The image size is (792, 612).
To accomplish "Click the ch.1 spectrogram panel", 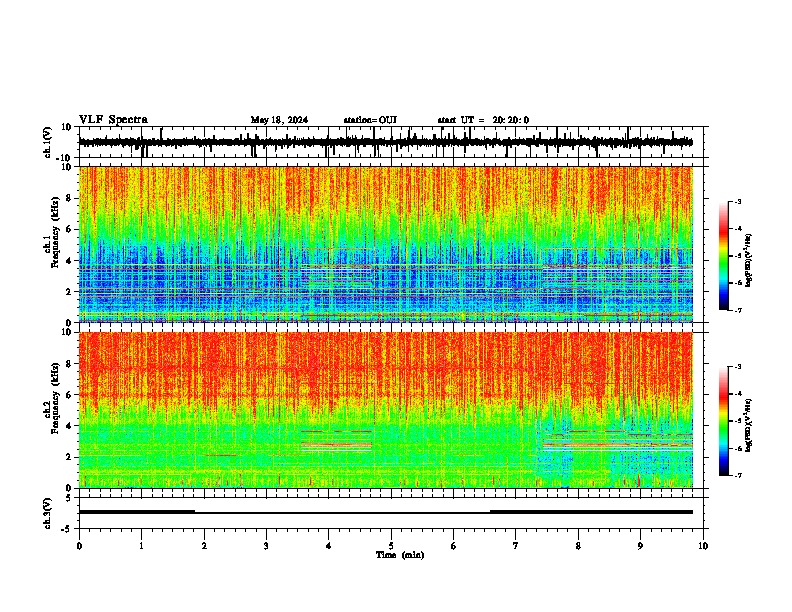I will click(x=385, y=244).
